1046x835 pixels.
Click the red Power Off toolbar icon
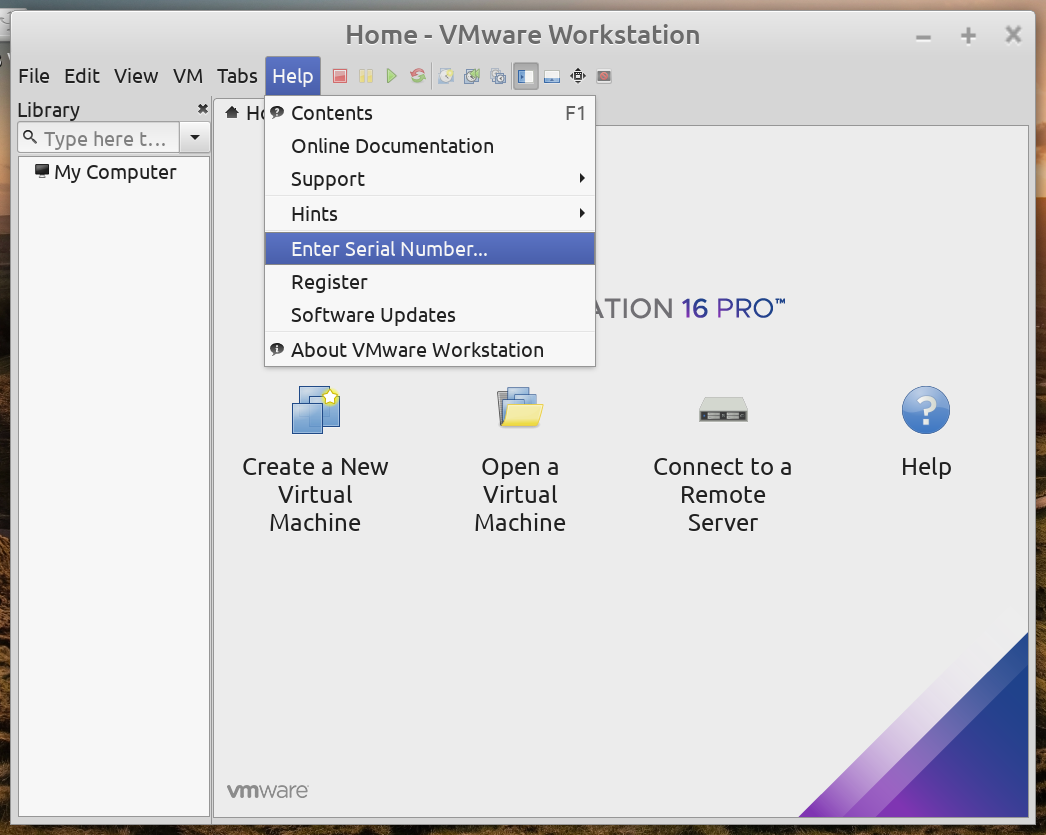coord(340,76)
